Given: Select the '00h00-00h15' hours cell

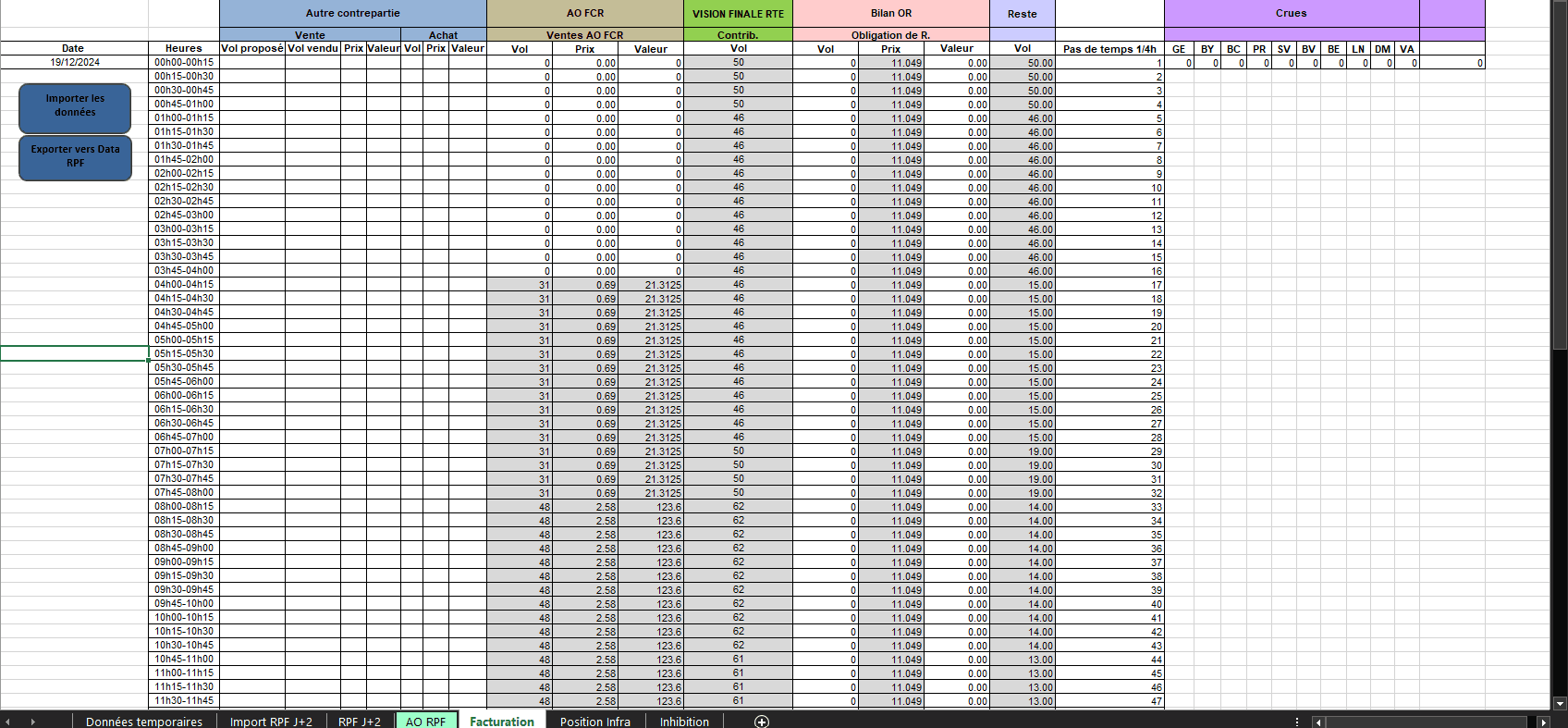Looking at the screenshot, I should (x=183, y=63).
